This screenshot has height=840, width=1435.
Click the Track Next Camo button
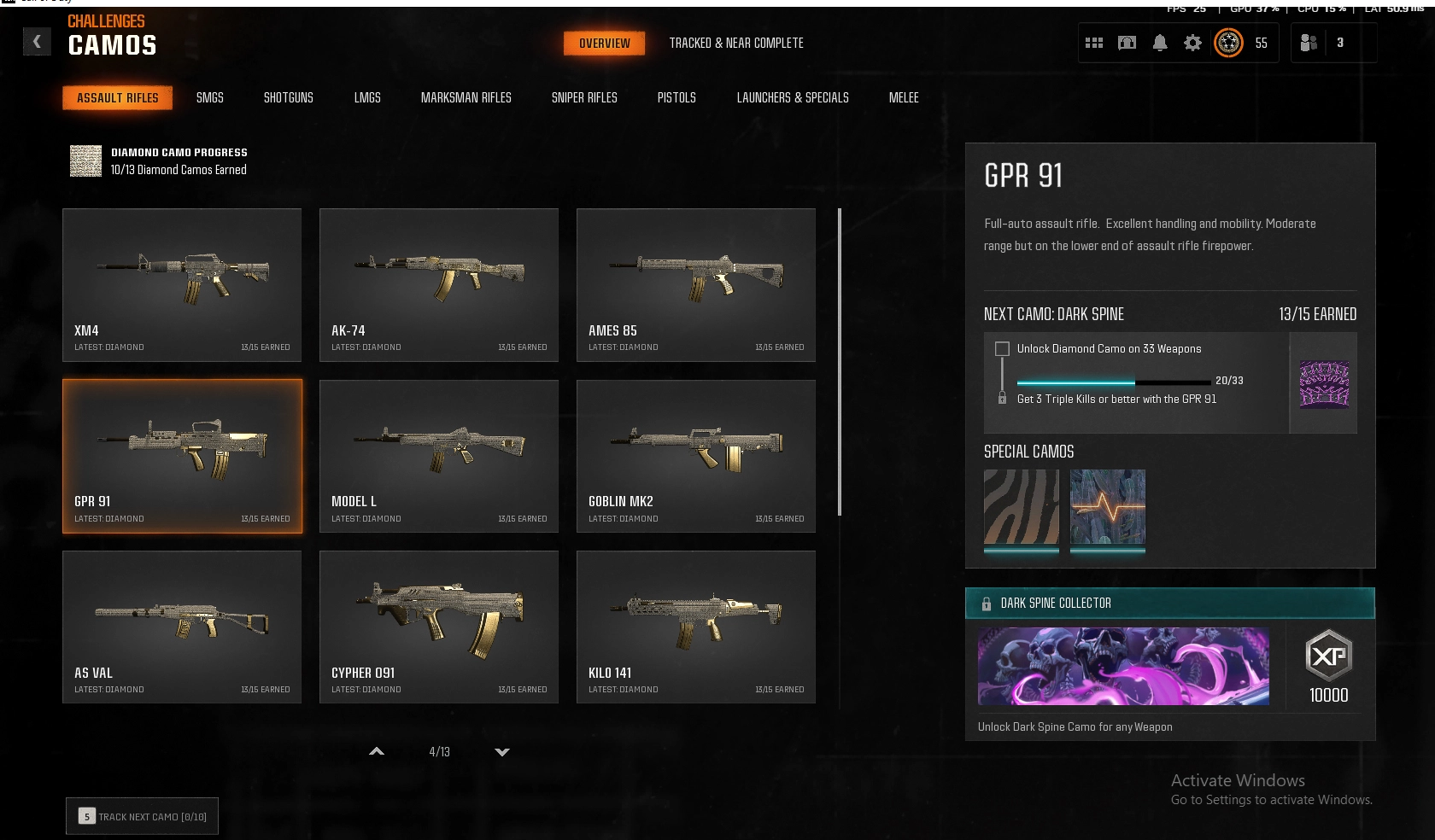click(143, 816)
